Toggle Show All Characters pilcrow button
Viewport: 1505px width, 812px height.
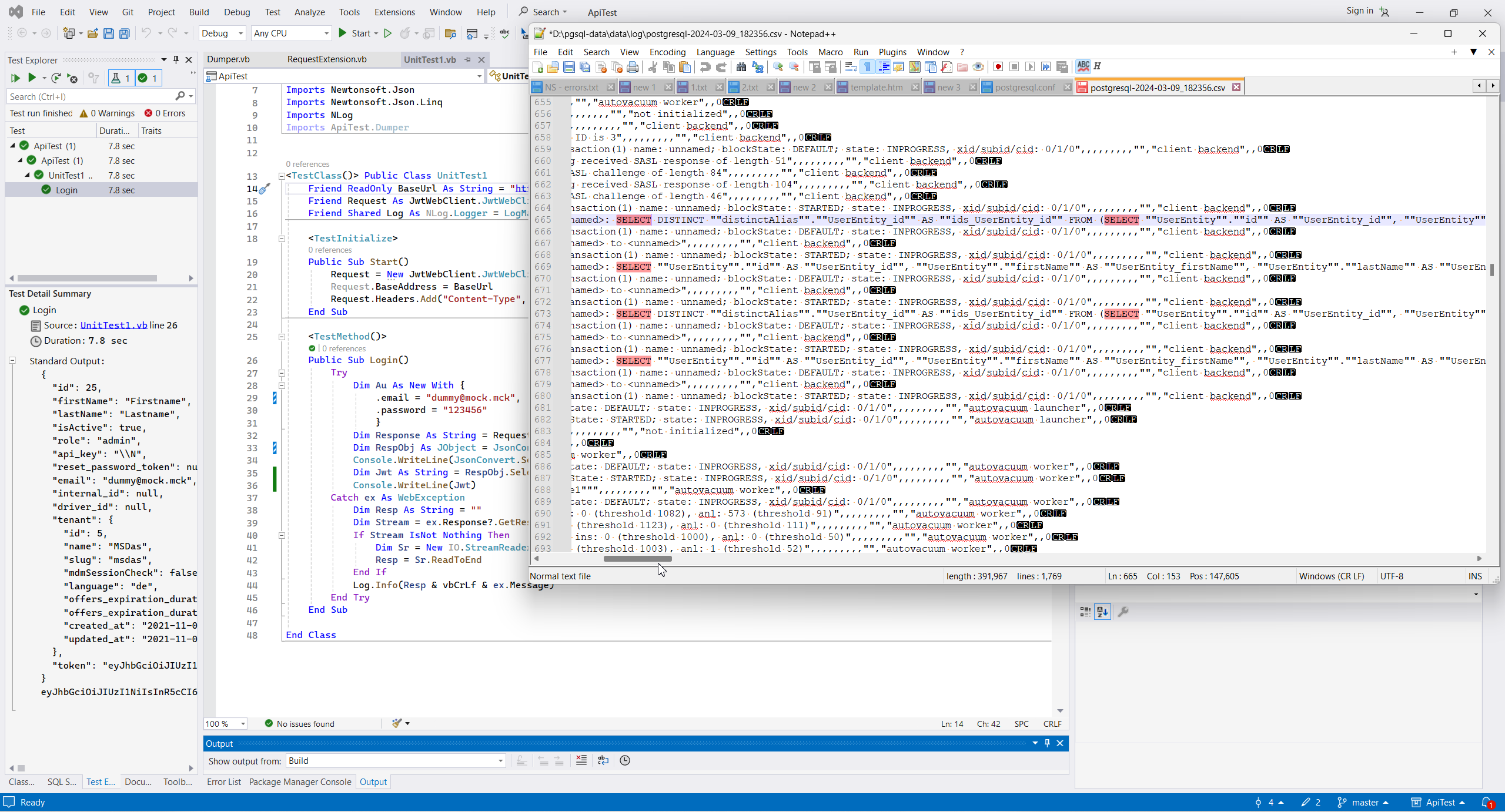click(867, 67)
